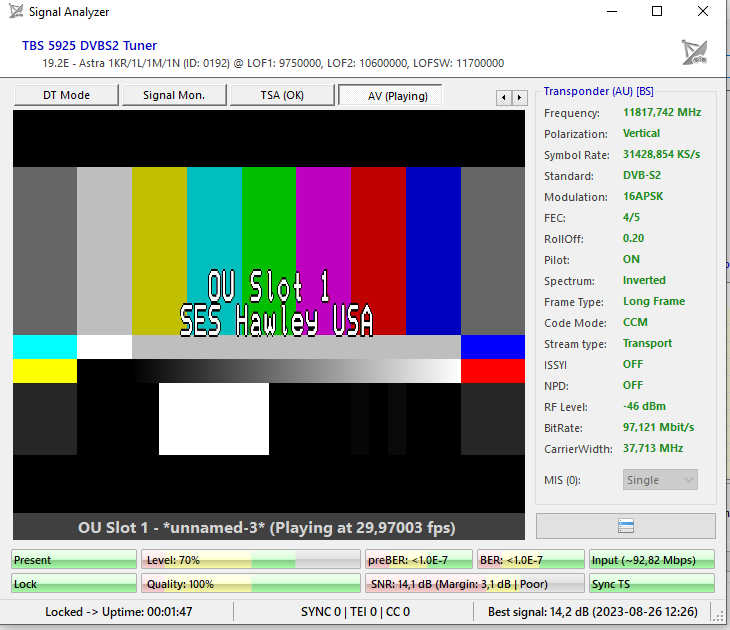730x630 pixels.
Task: Open the Signal Mon. tab
Action: click(174, 95)
